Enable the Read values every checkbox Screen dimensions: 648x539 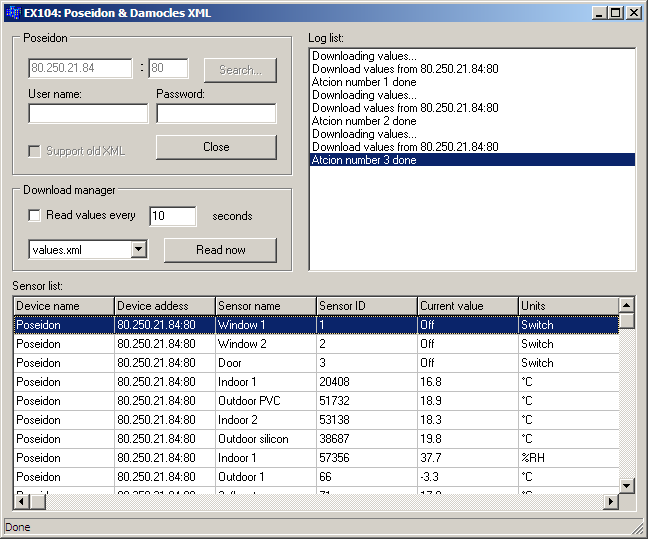pos(34,215)
